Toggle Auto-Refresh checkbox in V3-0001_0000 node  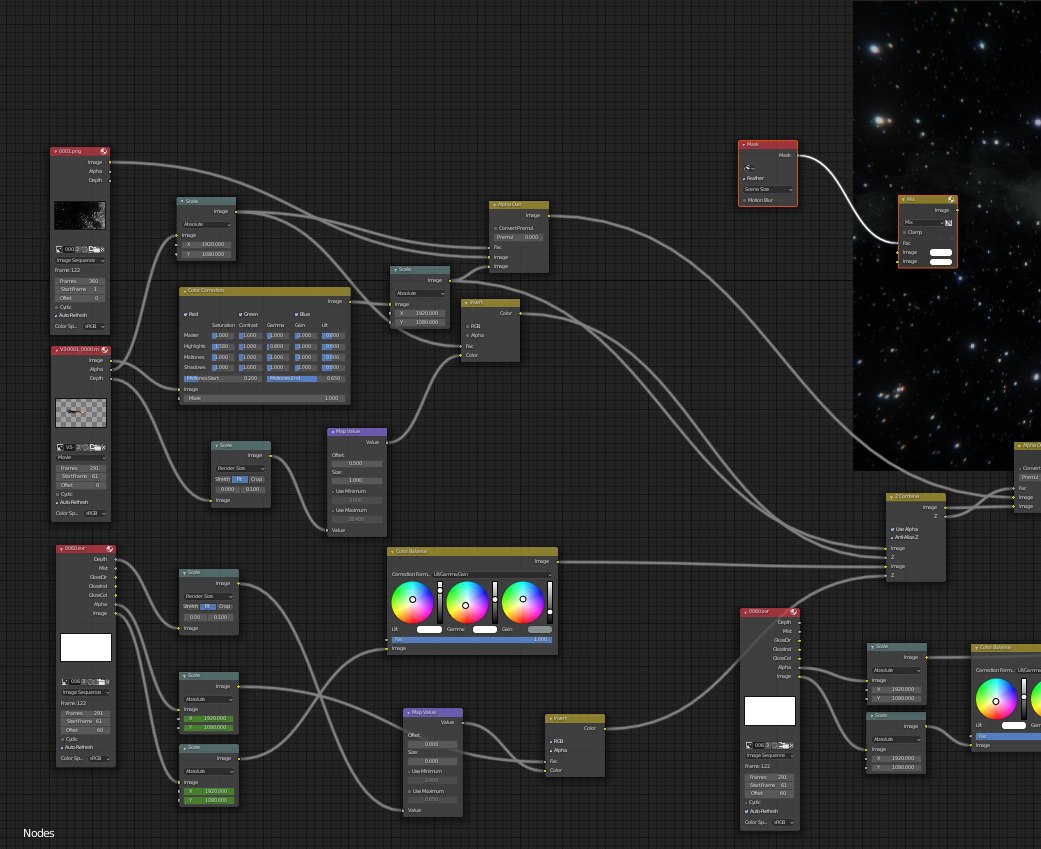[x=57, y=502]
